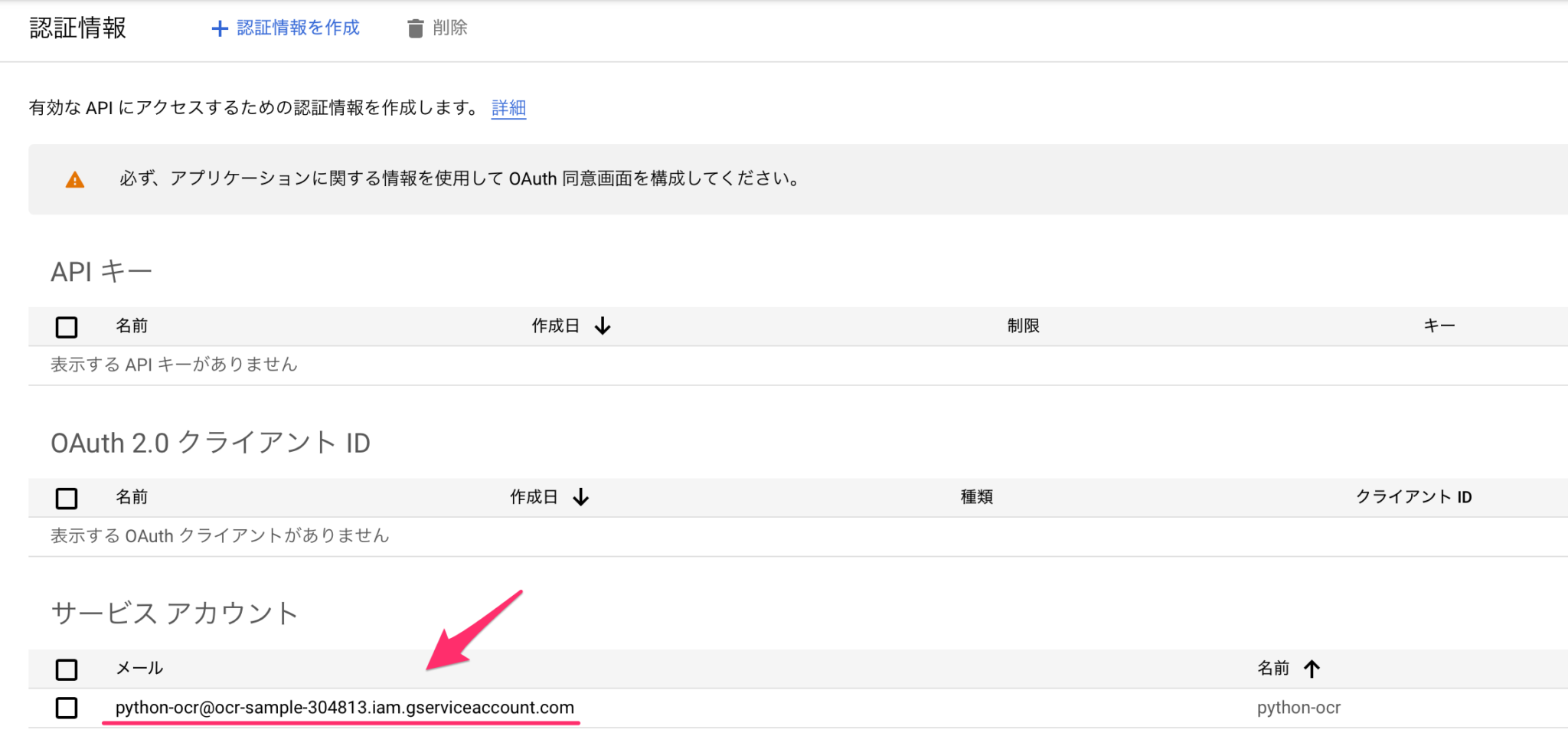
Task: Check the header checkbox in サービス アカウント table
Action: point(67,669)
